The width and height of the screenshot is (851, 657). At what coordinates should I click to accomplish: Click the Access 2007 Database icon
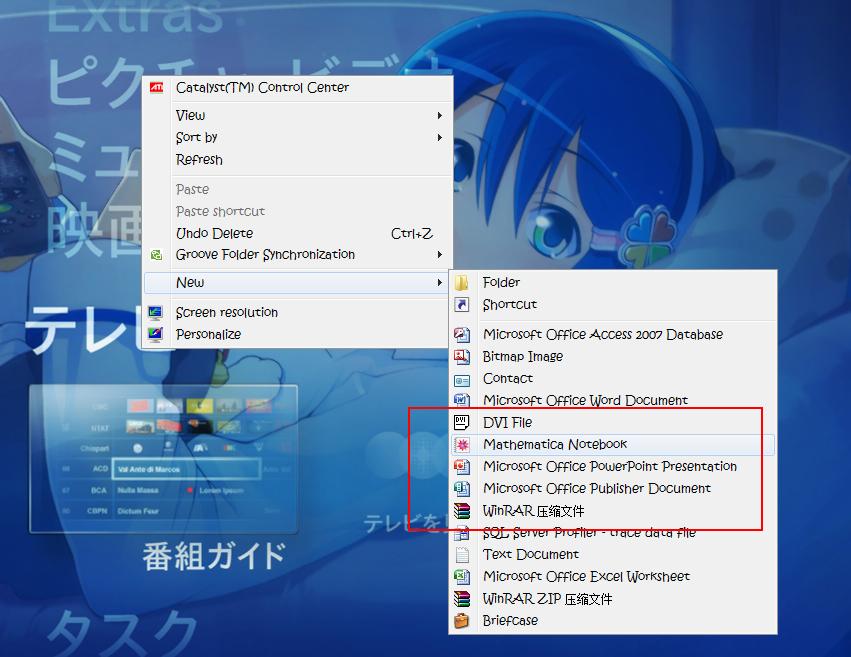tap(461, 334)
